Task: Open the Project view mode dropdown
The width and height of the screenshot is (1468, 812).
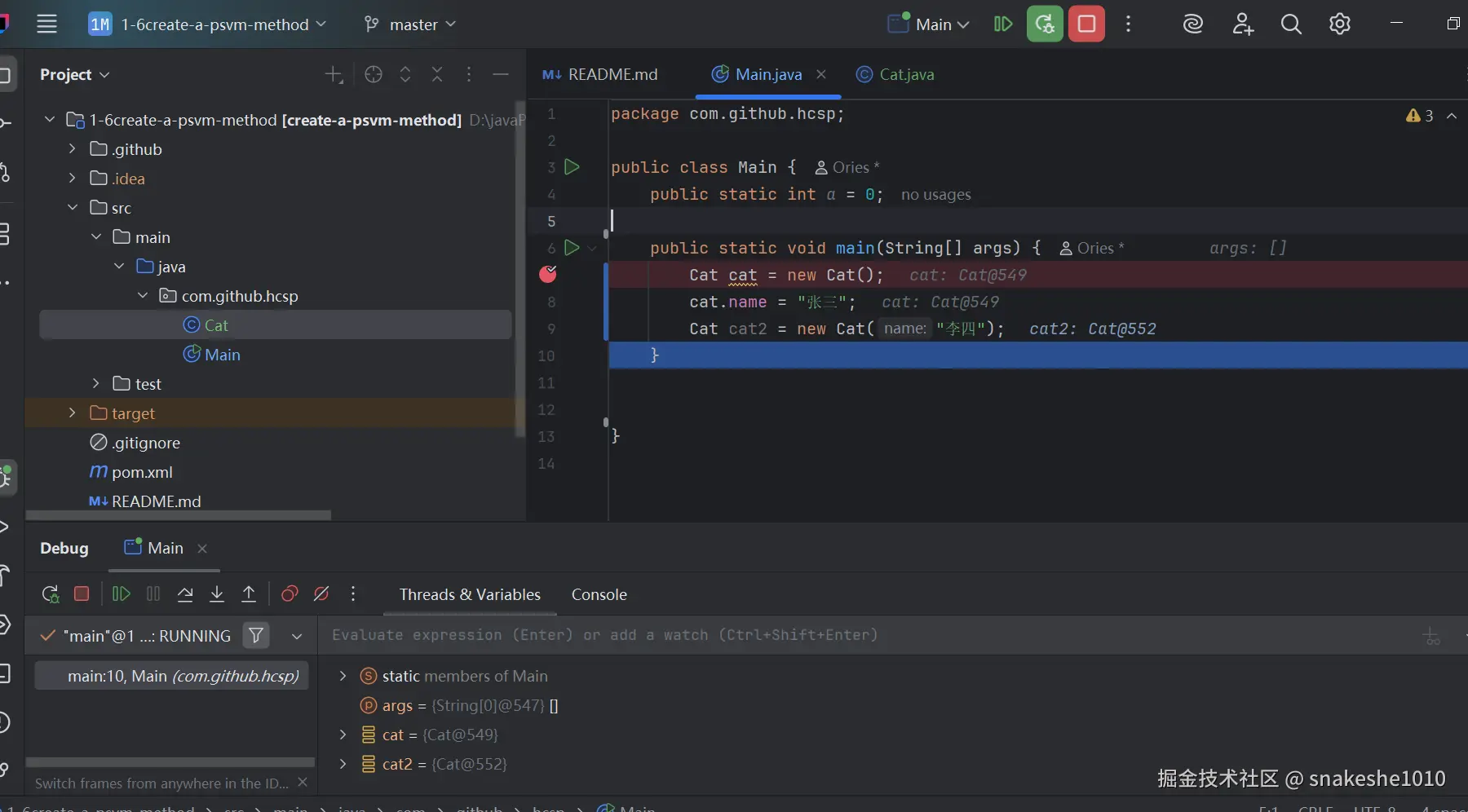Action: pos(74,74)
